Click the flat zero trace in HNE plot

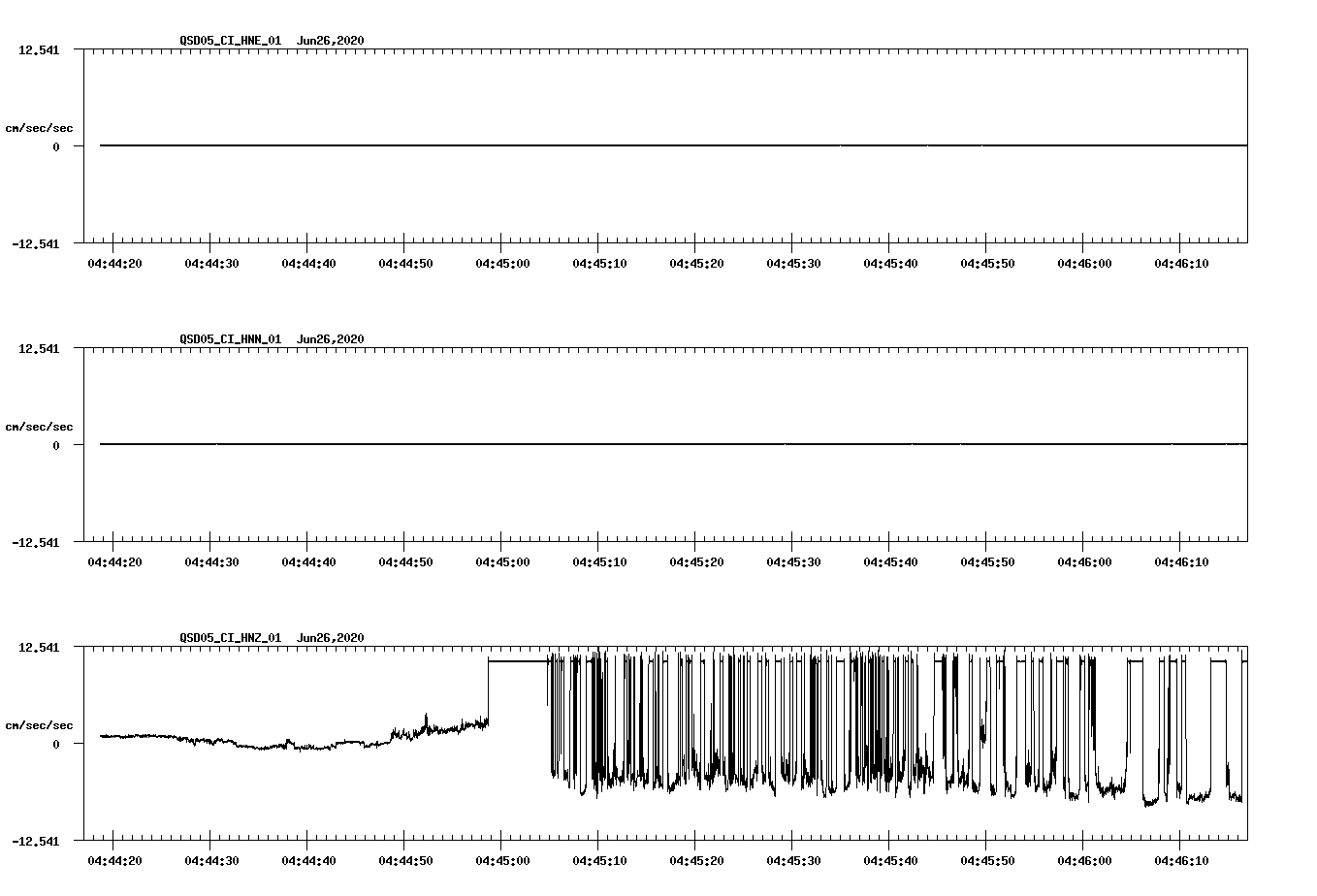click(673, 145)
